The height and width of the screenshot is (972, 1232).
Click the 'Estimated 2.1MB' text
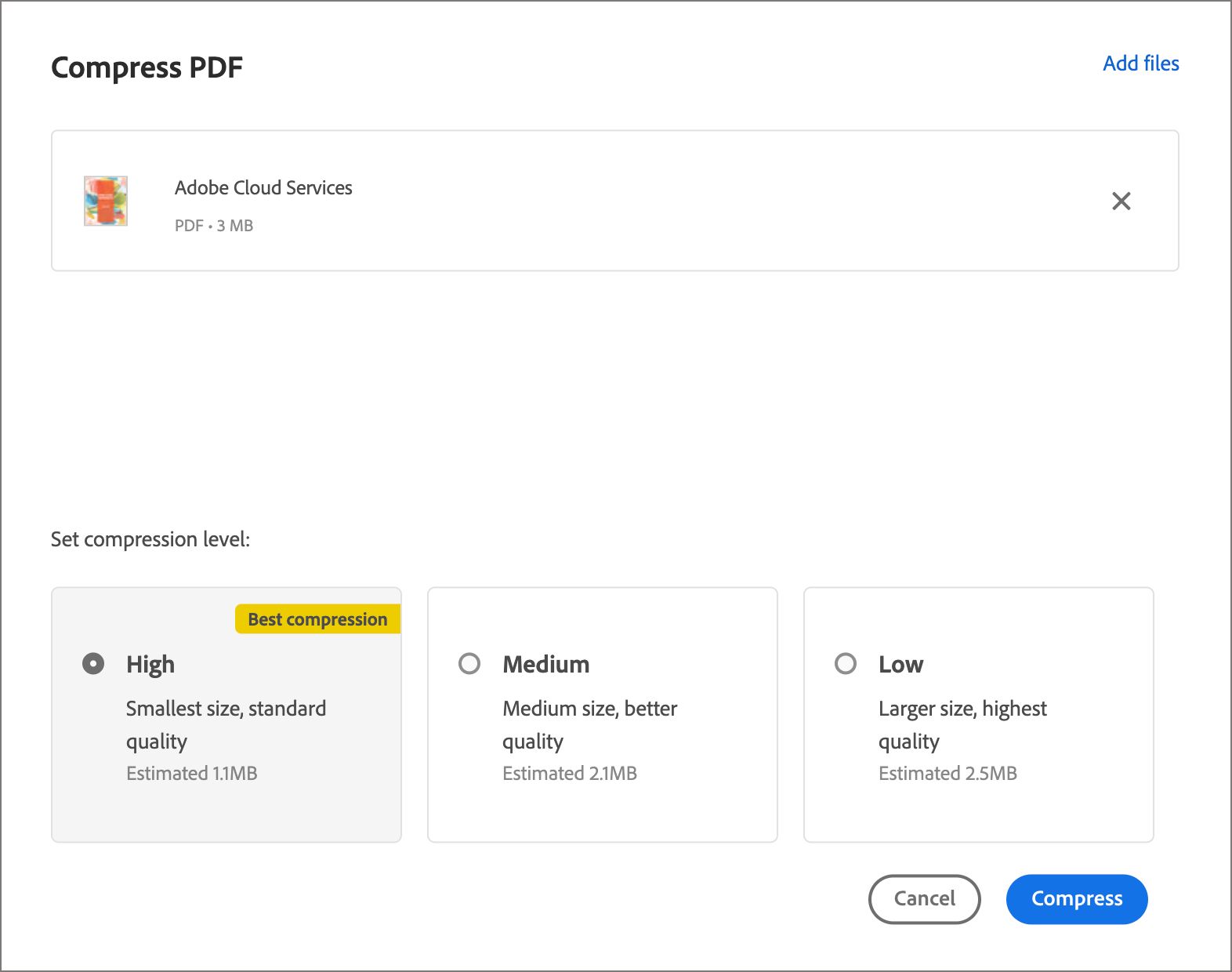(570, 774)
